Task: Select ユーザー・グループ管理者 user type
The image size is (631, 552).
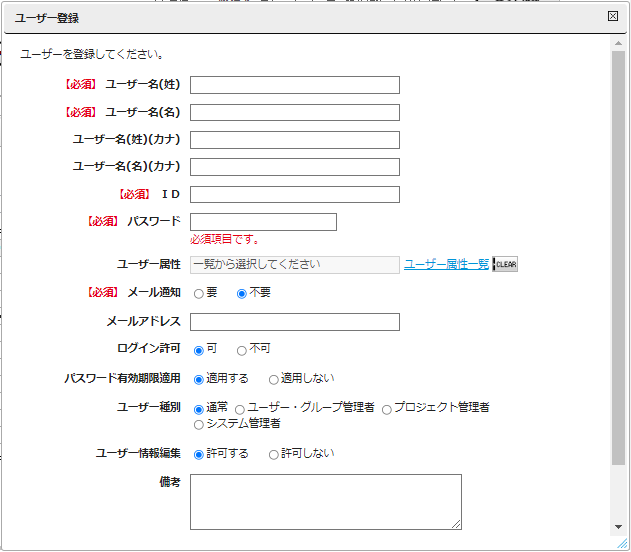Action: pyautogui.click(x=240, y=410)
